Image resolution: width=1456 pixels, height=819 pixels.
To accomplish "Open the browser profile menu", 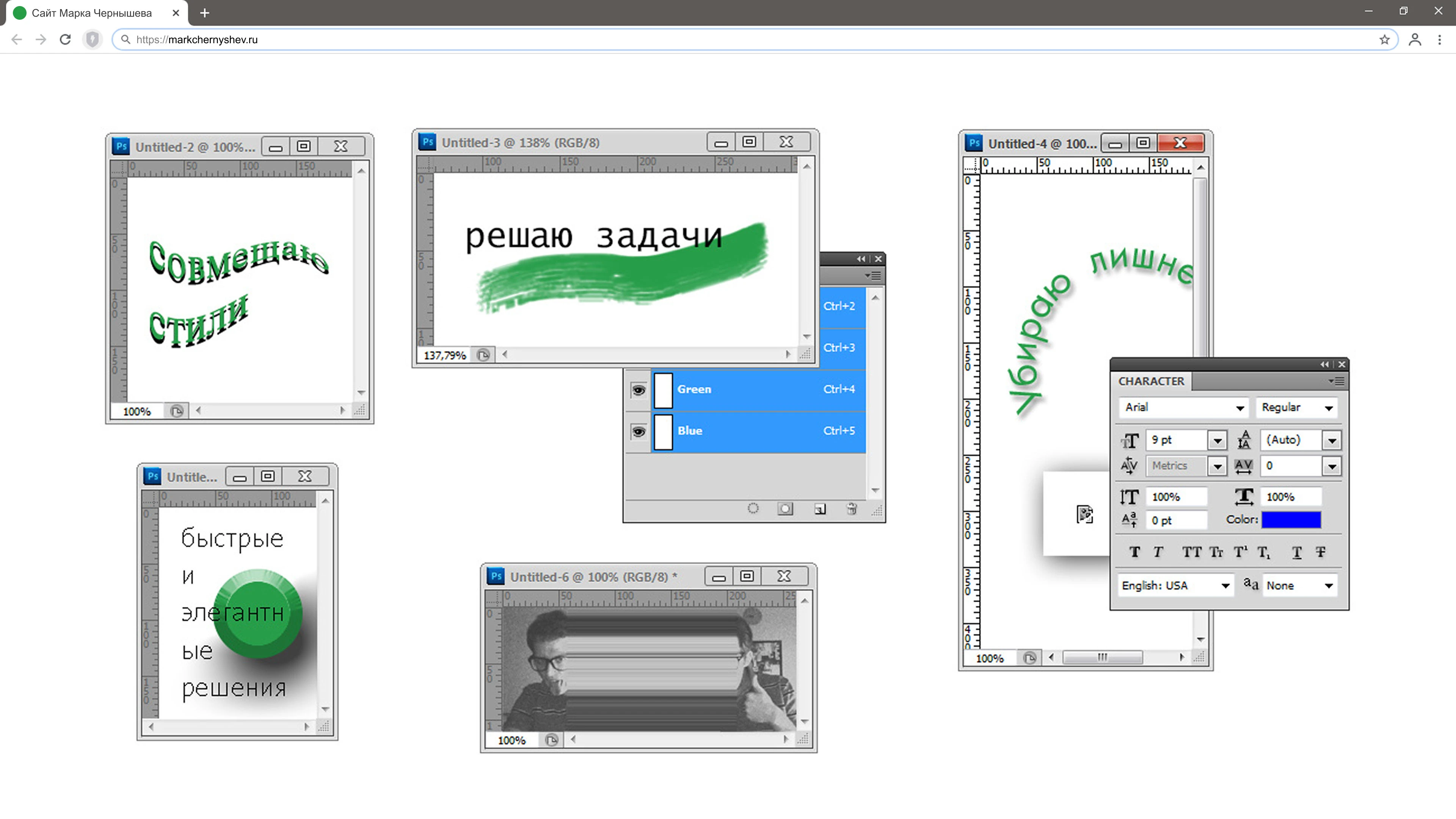I will pyautogui.click(x=1415, y=39).
